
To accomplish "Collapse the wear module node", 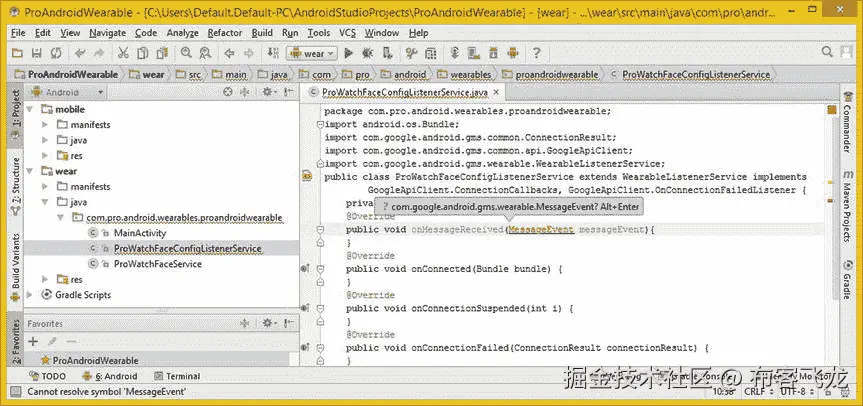I will (x=30, y=171).
